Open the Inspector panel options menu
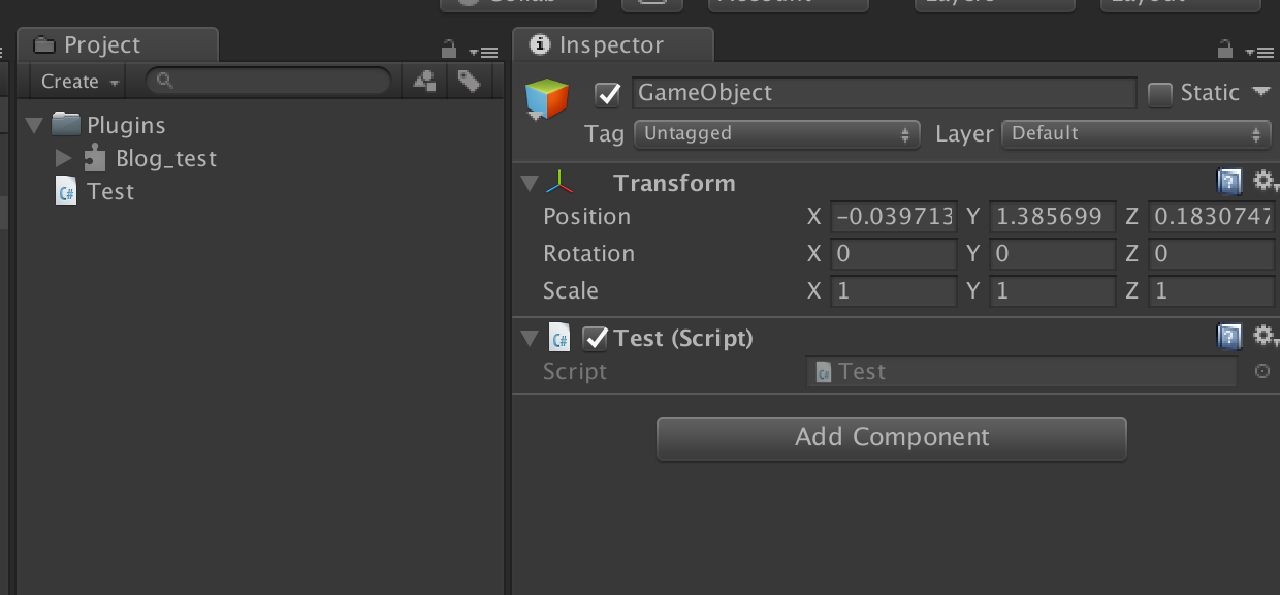This screenshot has width=1280, height=595. [1260, 52]
